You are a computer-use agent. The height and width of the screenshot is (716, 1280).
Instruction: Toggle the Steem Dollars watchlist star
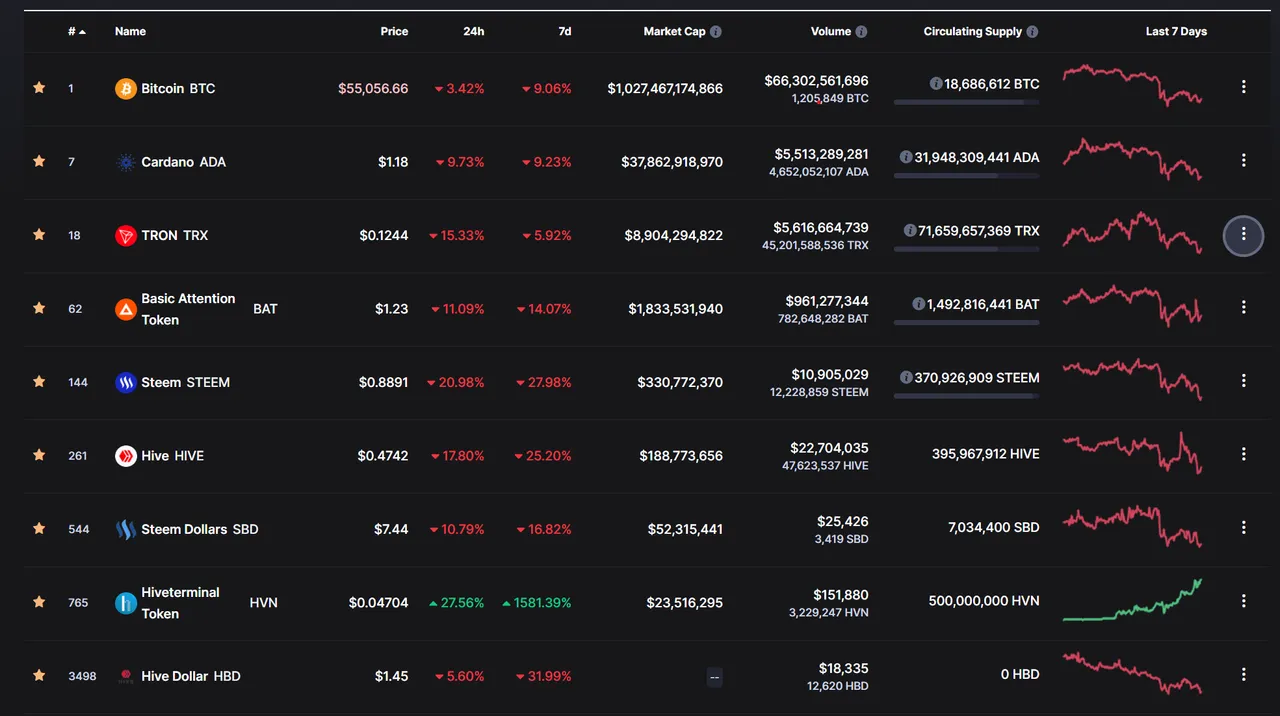pos(39,529)
